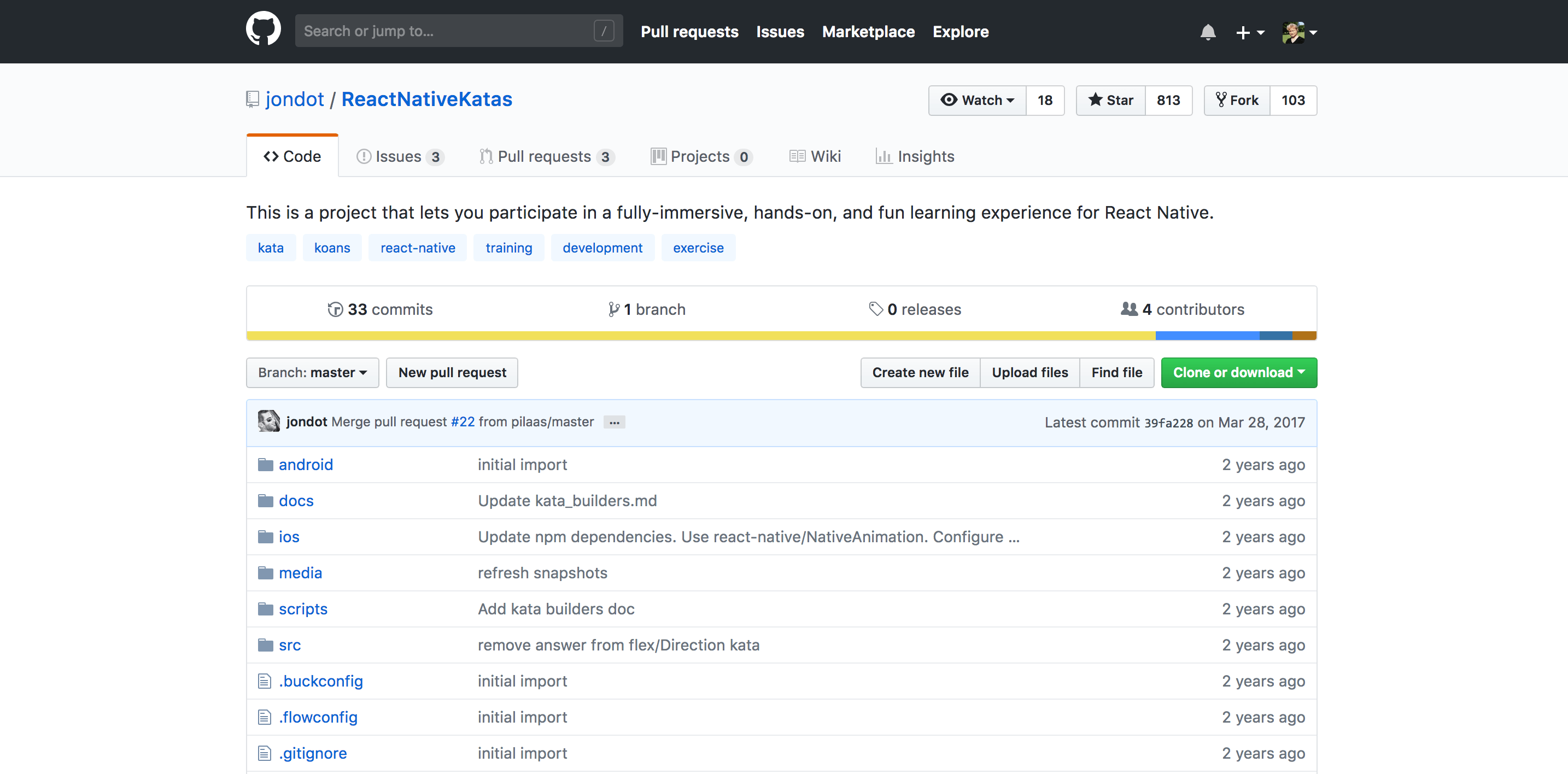Focus the Search or jump to field
The image size is (1568, 774).
[459, 31]
